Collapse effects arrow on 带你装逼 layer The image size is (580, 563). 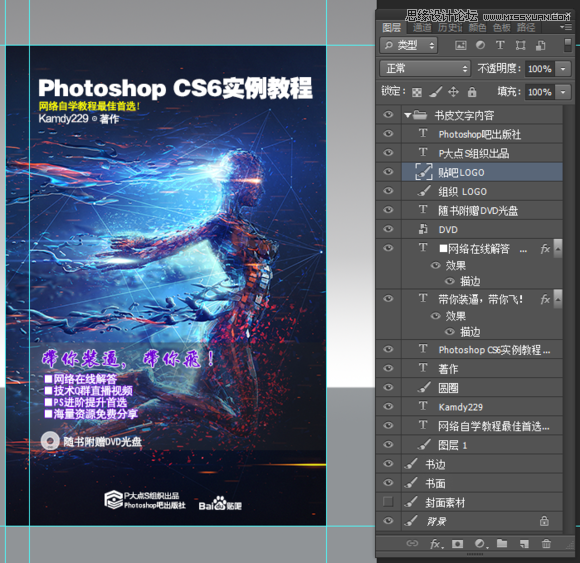click(x=558, y=299)
